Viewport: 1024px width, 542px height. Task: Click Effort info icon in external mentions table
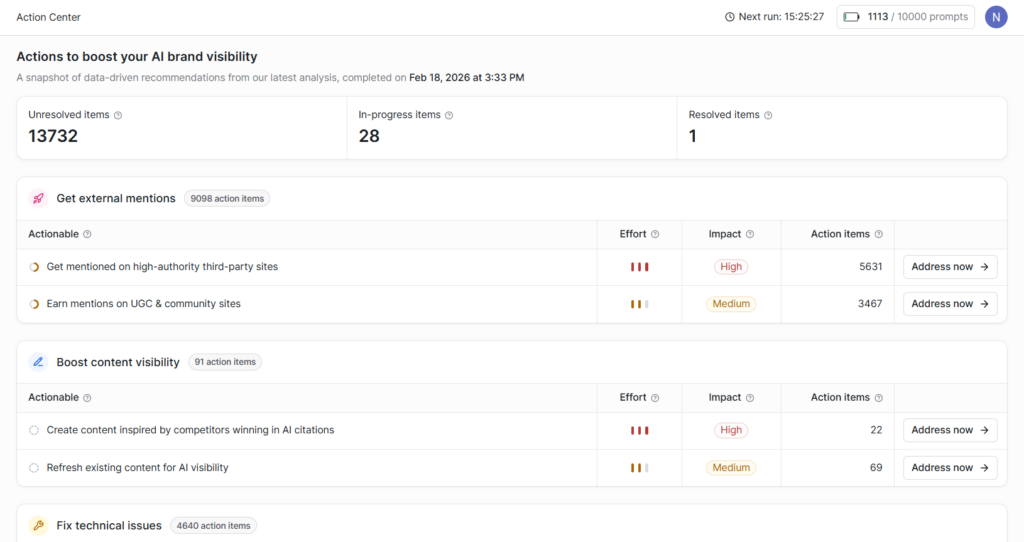tap(655, 234)
